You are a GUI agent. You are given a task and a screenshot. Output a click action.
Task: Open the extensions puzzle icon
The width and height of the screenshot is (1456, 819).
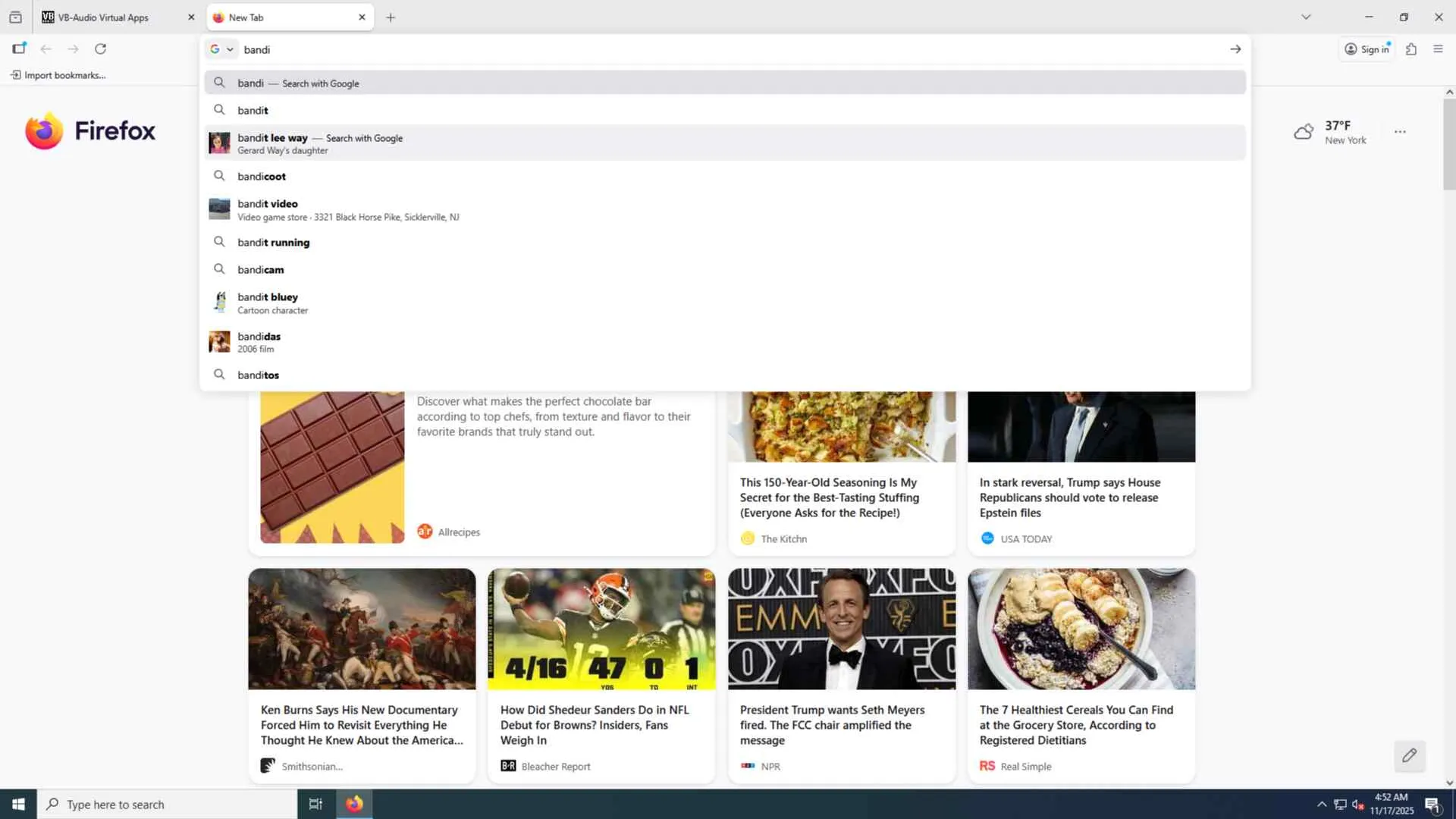1410,49
